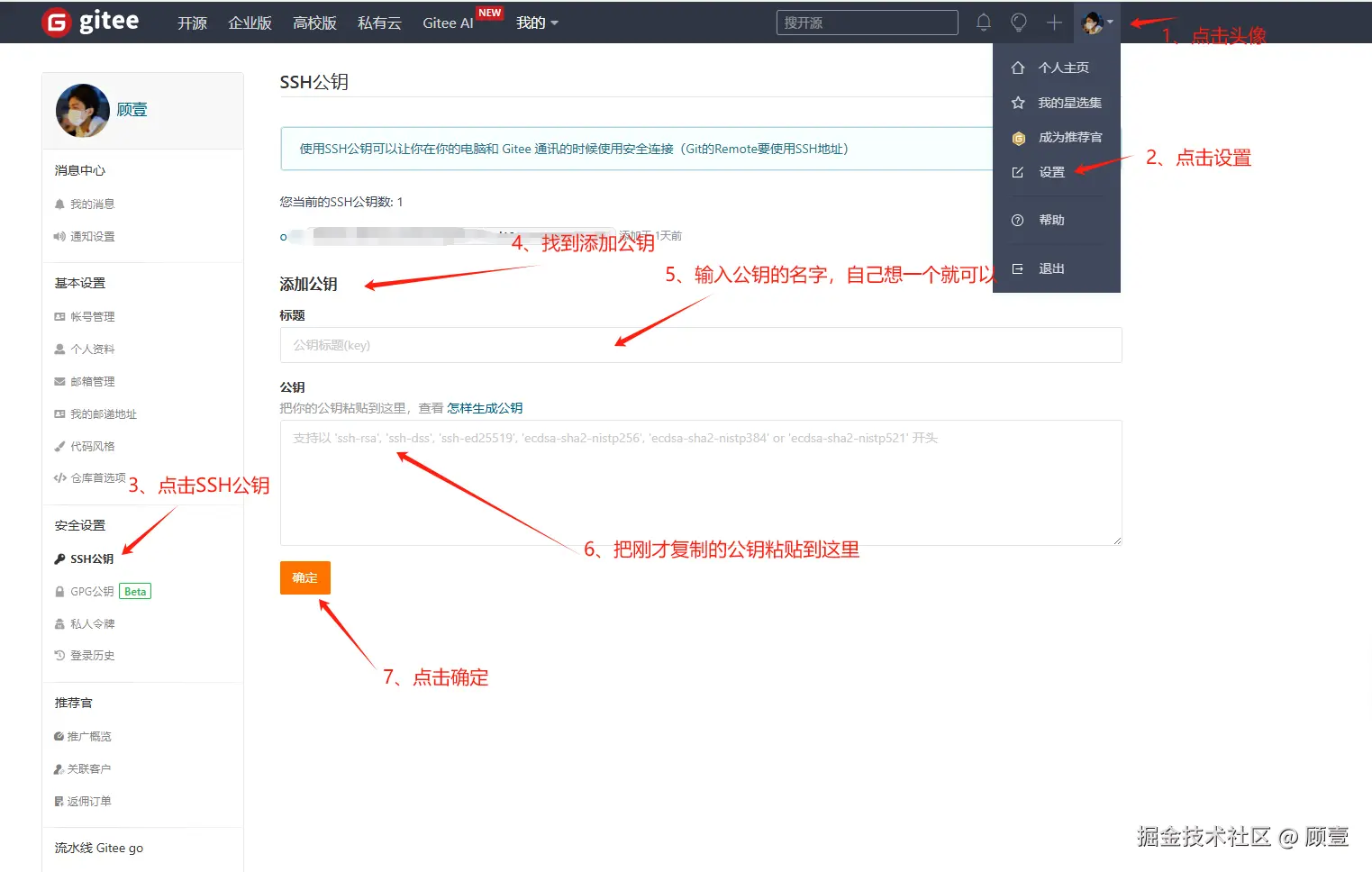Click the sidebar profile avatar

pos(82,111)
